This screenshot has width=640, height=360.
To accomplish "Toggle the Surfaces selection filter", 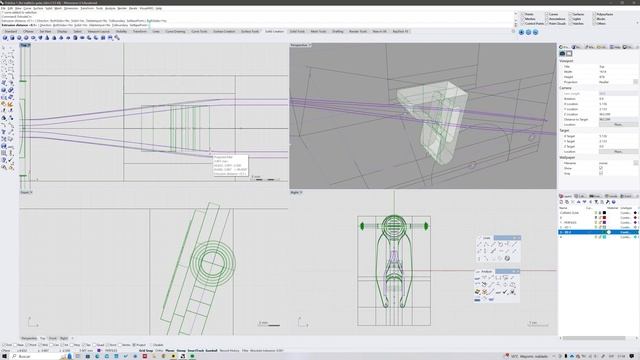I will pos(571,14).
